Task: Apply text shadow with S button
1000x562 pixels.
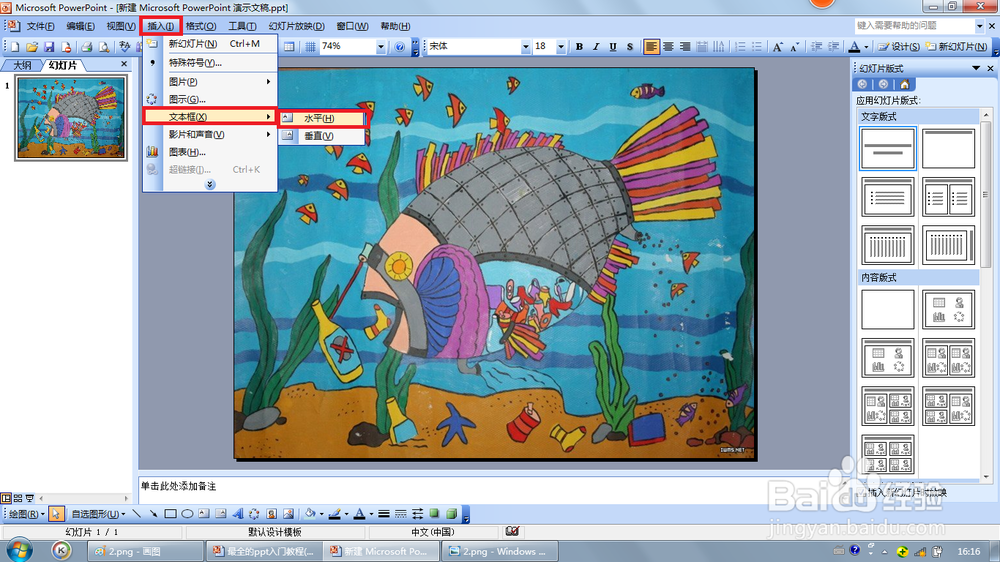Action: [629, 47]
